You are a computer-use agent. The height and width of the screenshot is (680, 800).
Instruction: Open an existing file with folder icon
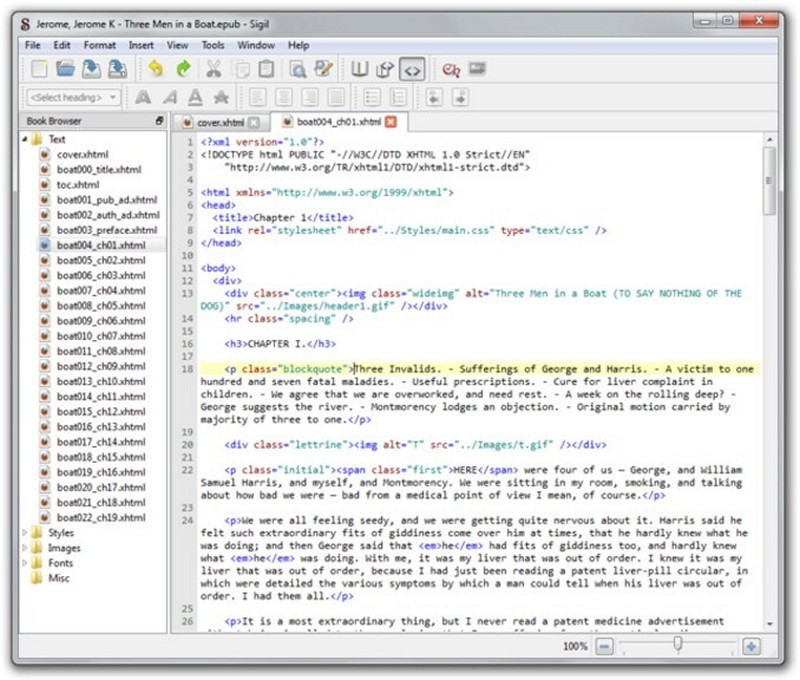click(65, 69)
